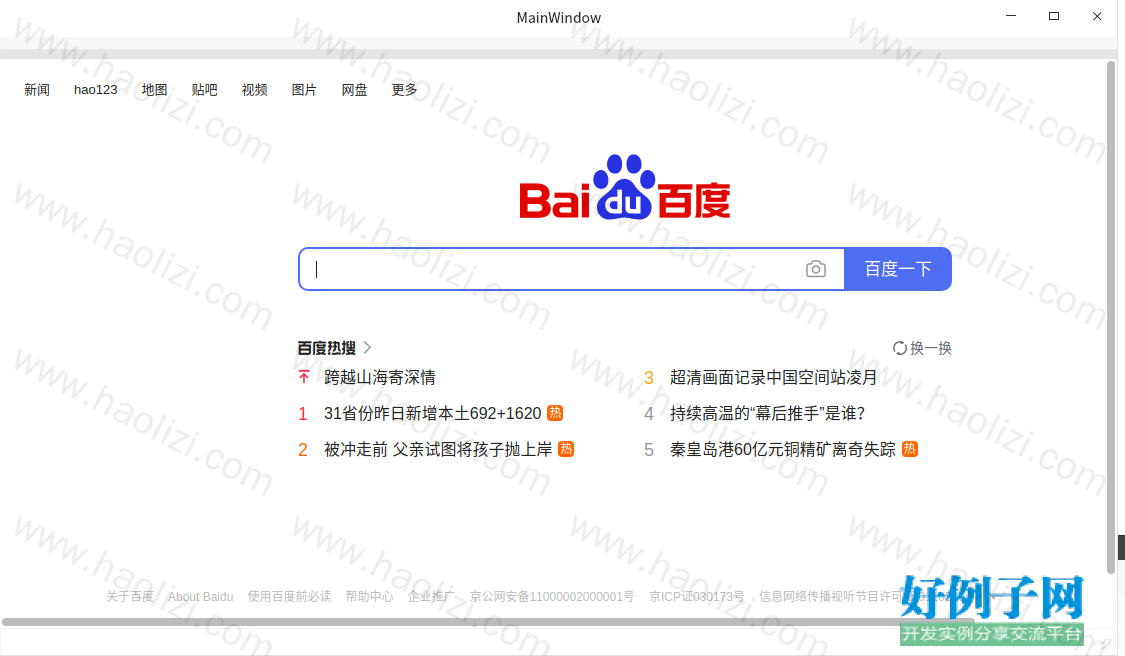This screenshot has height=656, width=1125.
Task: Click the 企业推广 footer link
Action: [x=431, y=596]
